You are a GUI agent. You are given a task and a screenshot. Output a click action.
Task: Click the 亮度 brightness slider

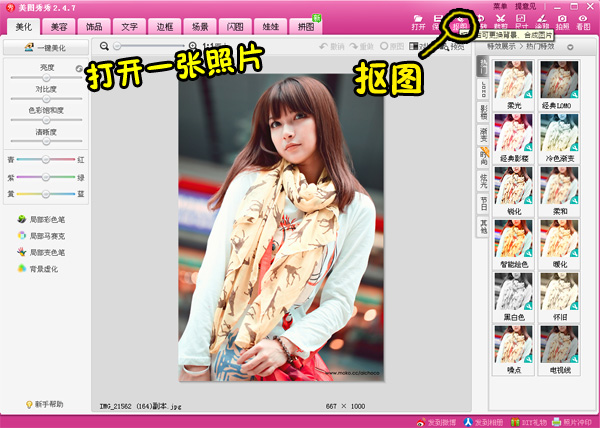pyautogui.click(x=44, y=79)
